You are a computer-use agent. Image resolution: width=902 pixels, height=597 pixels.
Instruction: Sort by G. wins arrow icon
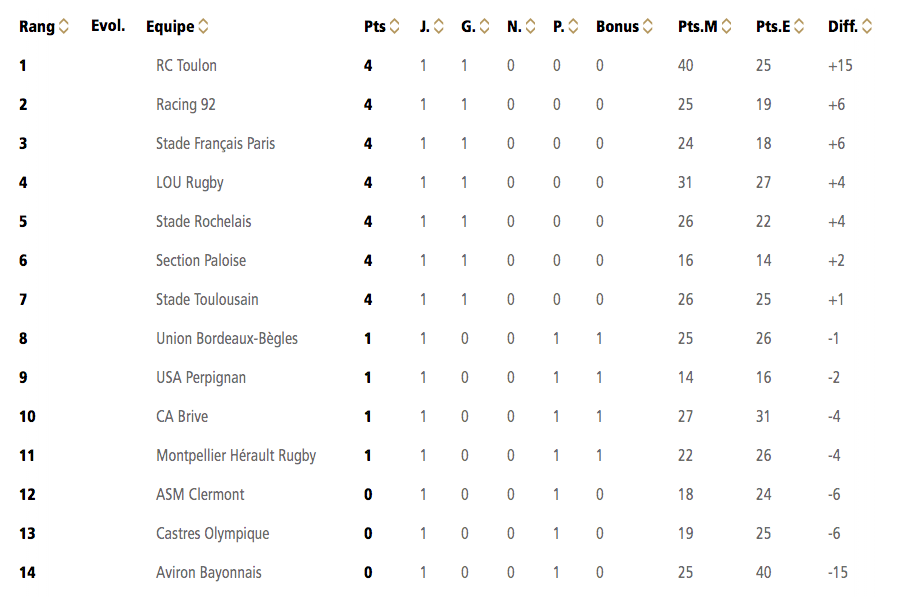point(484,26)
